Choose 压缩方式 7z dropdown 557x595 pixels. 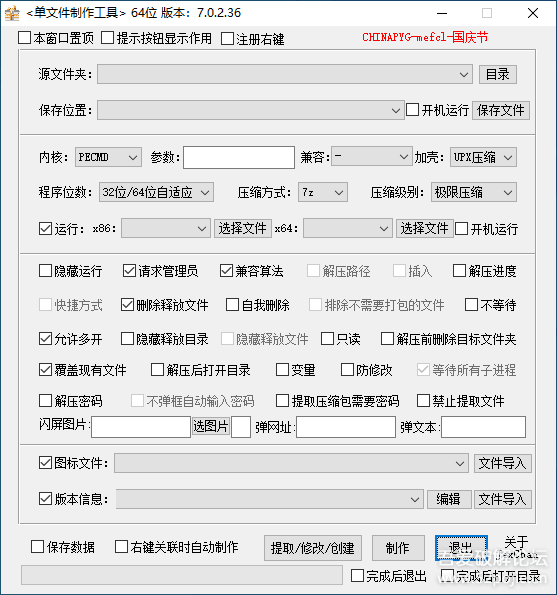pos(323,192)
